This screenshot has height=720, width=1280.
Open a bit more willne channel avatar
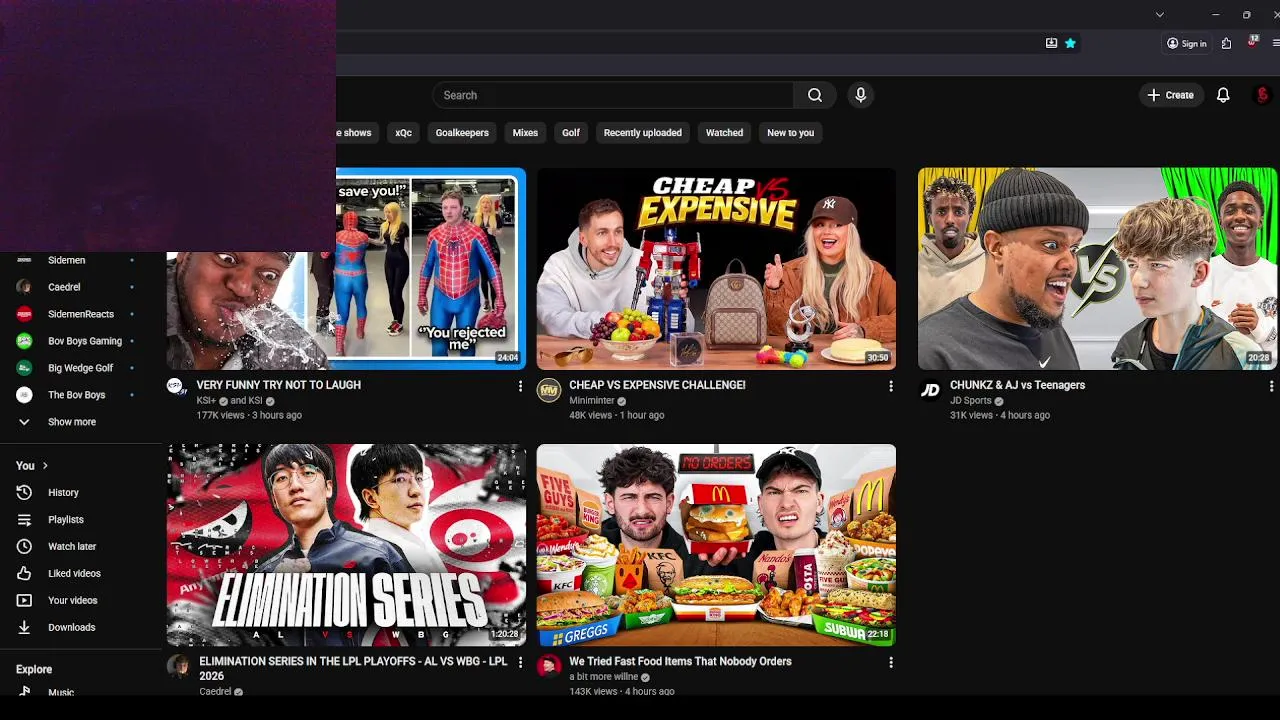[548, 667]
